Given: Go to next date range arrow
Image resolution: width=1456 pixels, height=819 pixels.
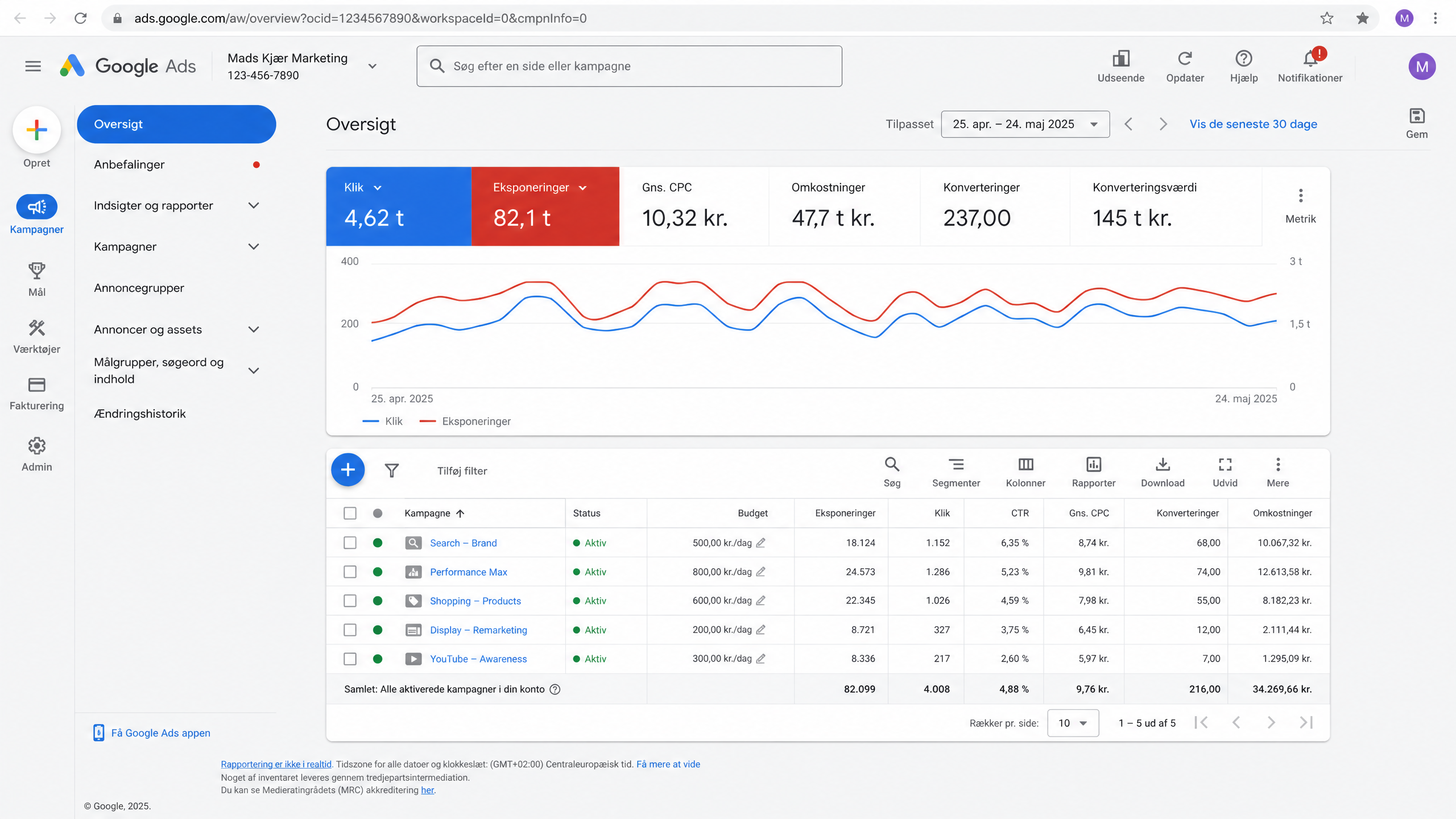Looking at the screenshot, I should [x=1163, y=124].
